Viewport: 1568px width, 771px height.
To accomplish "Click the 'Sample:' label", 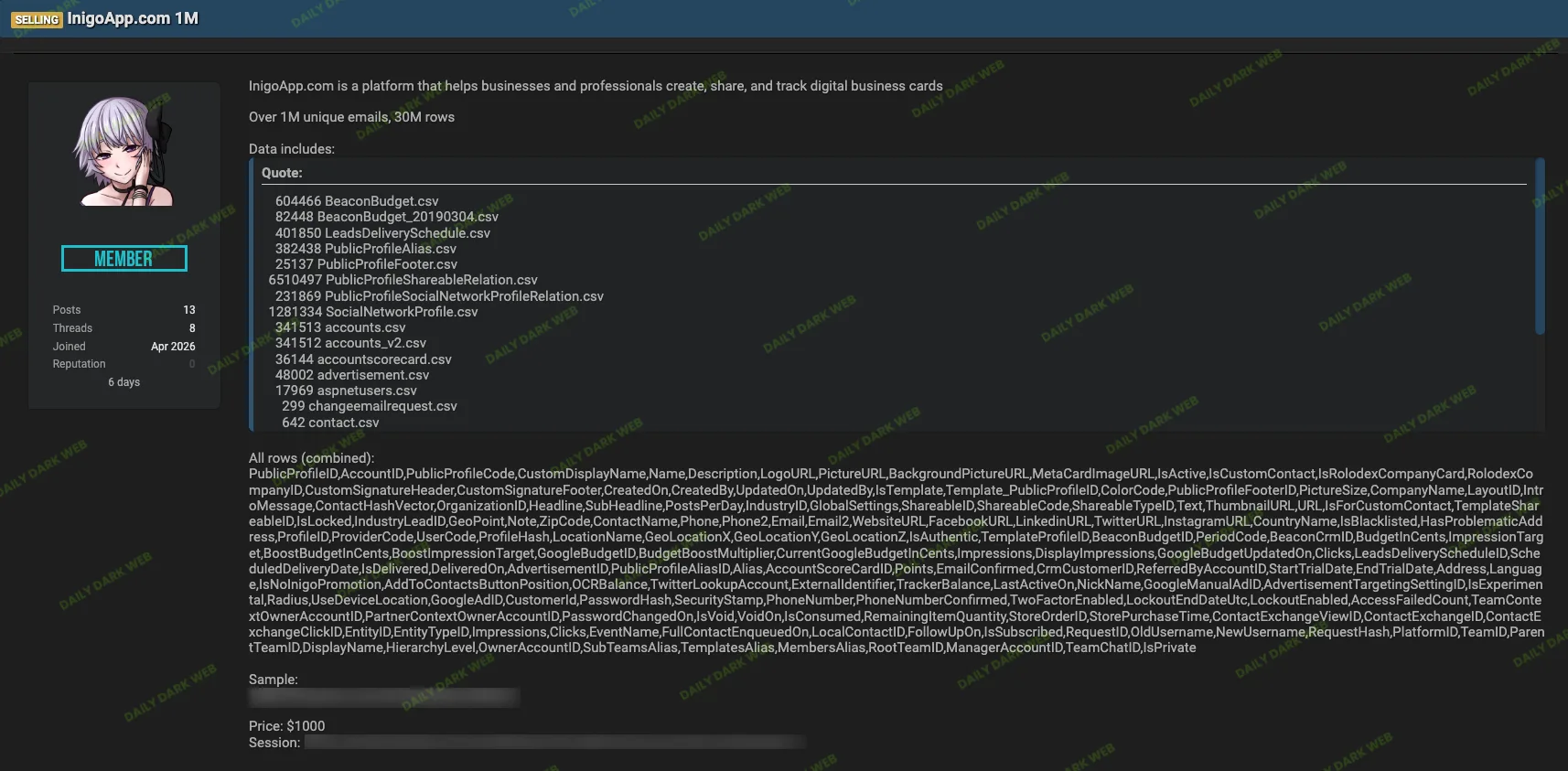I will [274, 680].
